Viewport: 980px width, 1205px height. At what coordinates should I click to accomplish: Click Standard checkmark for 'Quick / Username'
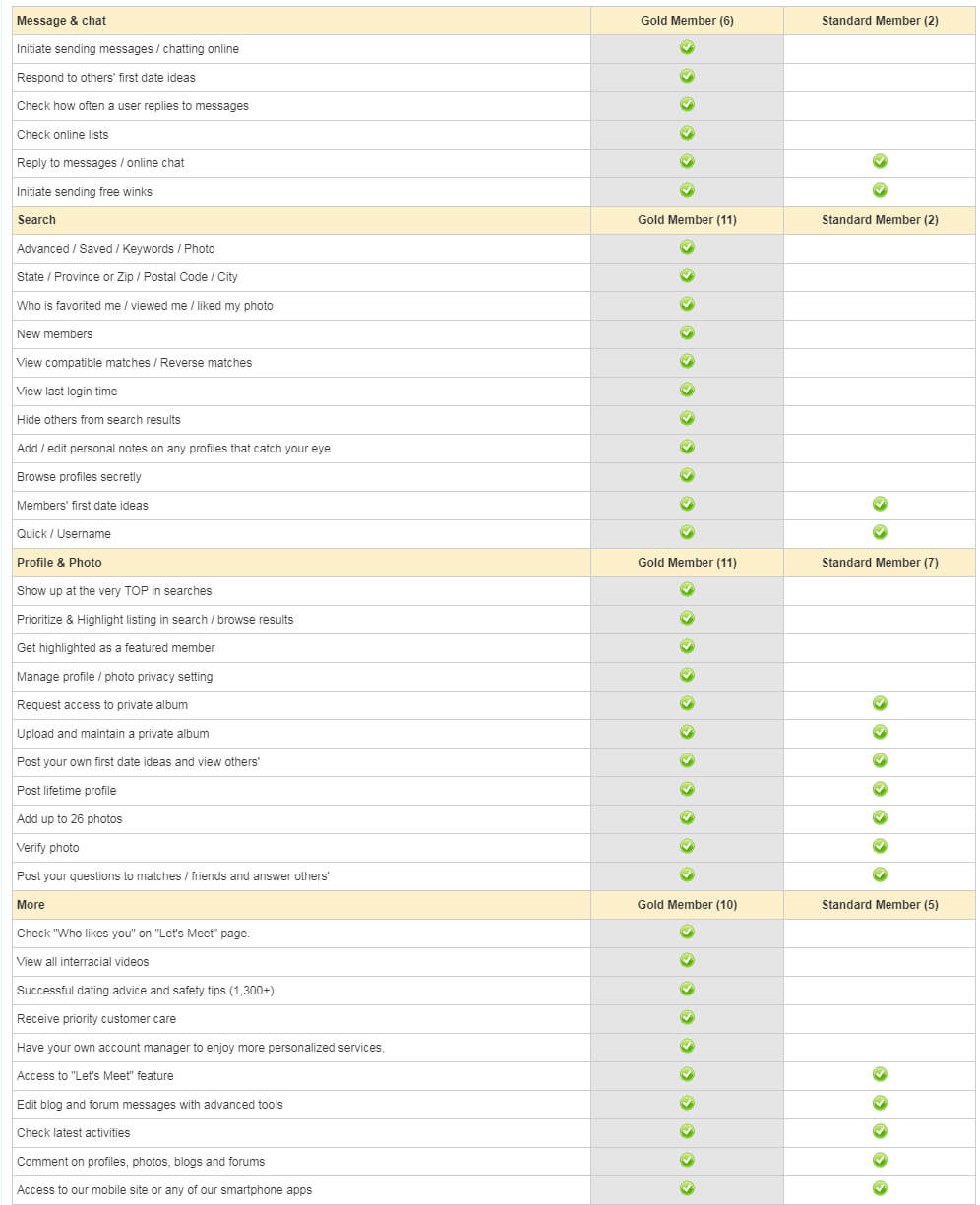click(880, 532)
